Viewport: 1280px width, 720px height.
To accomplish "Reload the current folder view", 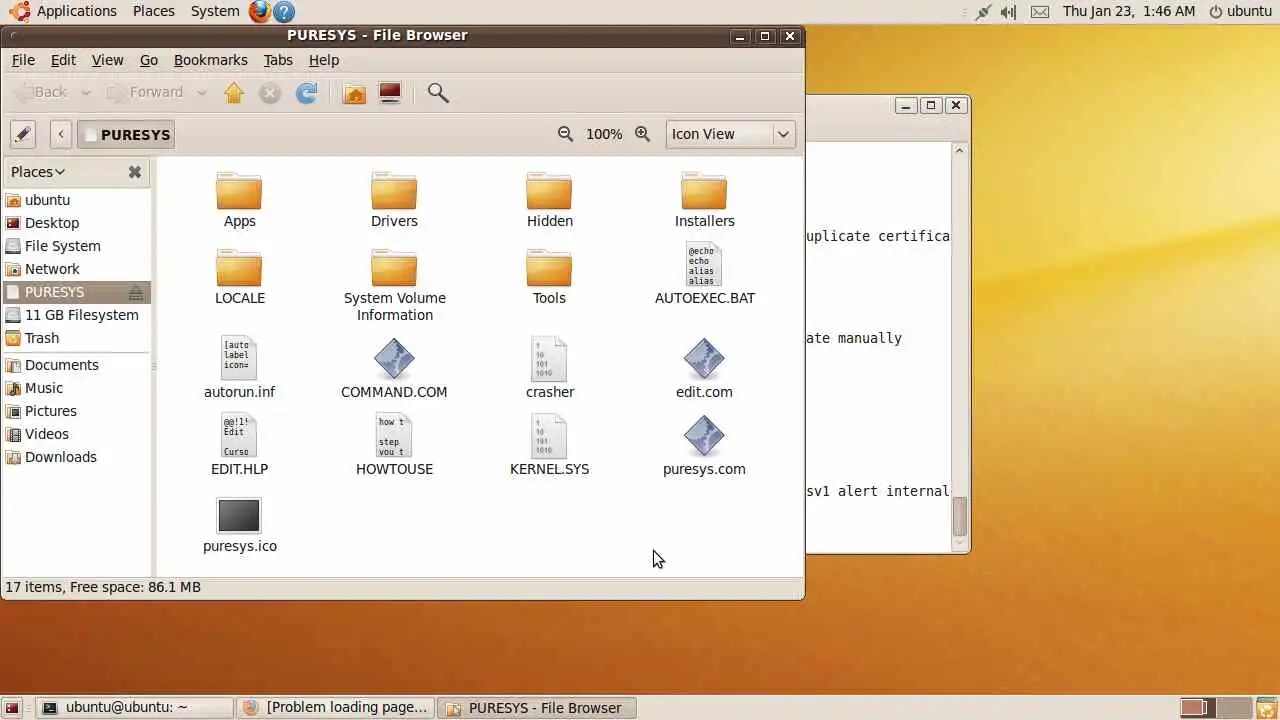I will (307, 93).
